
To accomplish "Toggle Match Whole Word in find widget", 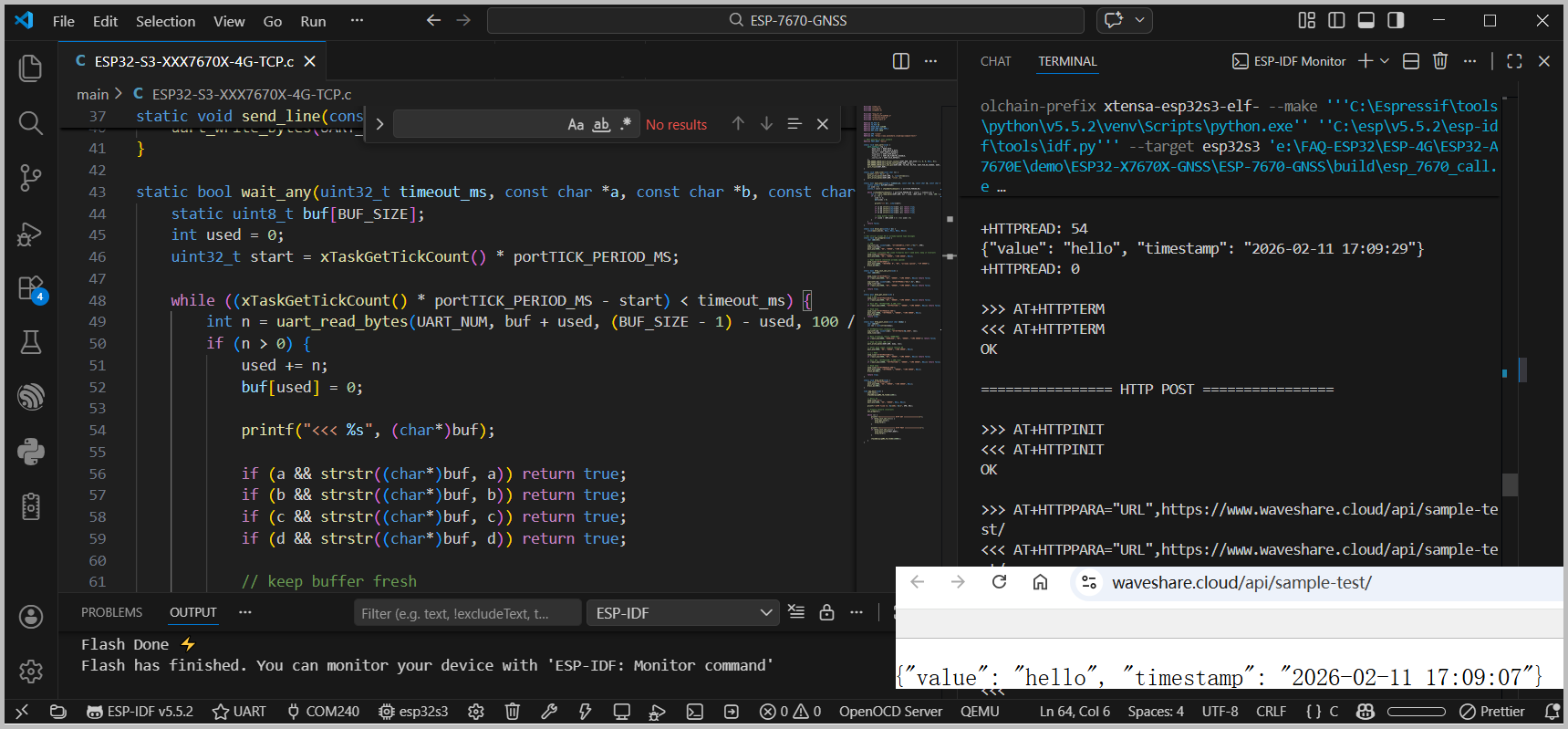I will click(601, 124).
